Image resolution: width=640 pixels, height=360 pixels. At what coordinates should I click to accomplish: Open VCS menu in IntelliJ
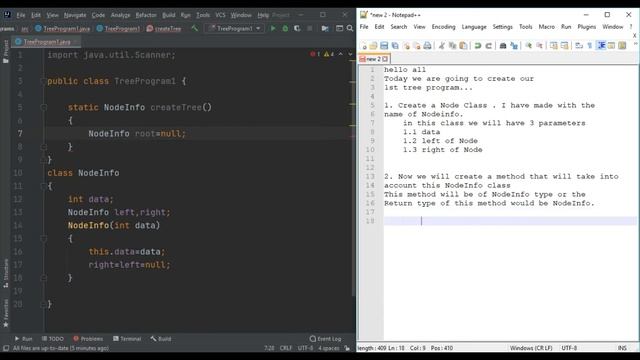[x=220, y=15]
